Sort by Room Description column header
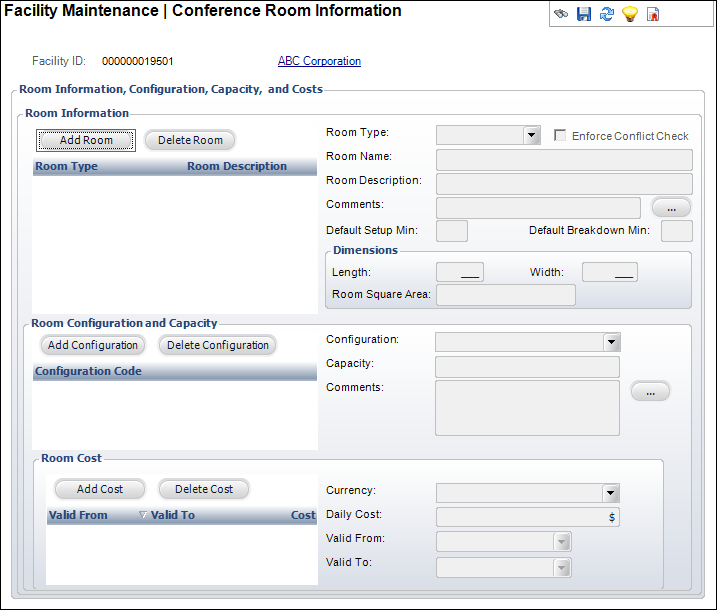The height and width of the screenshot is (610, 717). click(x=237, y=166)
